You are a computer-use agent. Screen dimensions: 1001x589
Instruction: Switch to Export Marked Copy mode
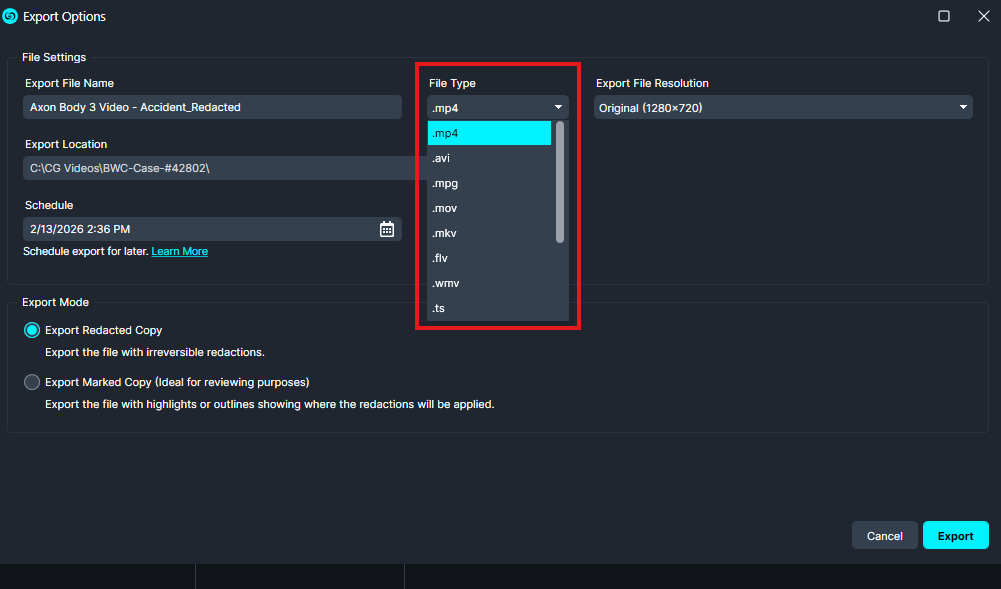pyautogui.click(x=31, y=381)
